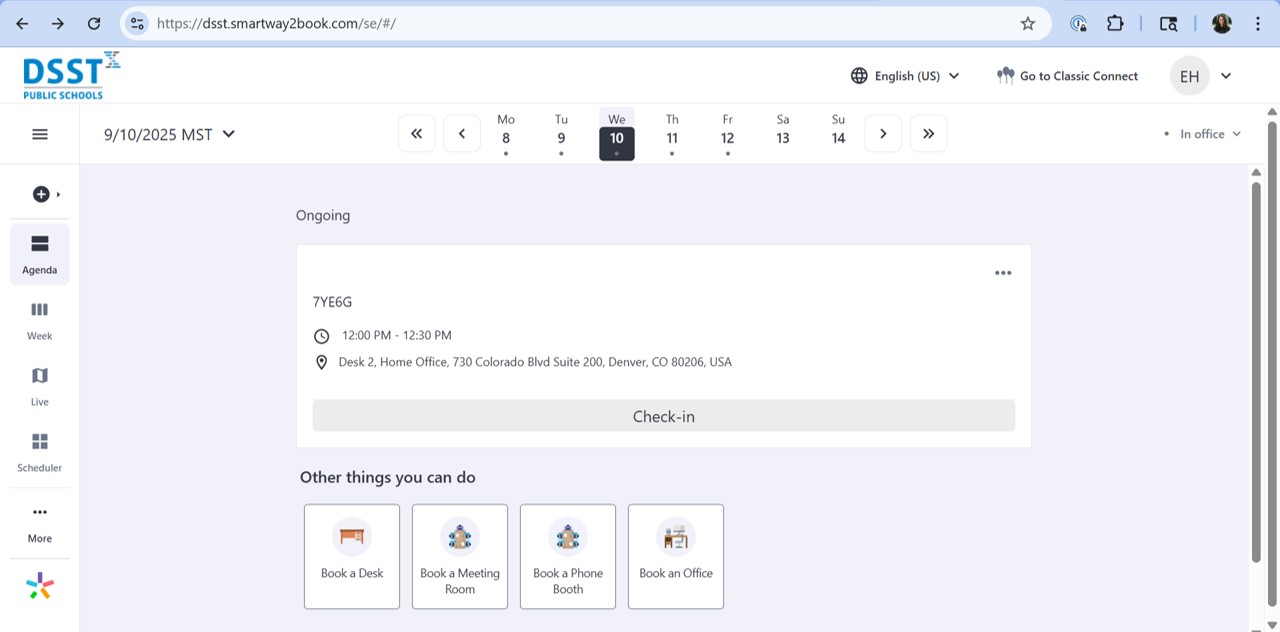Open English (US) language dropdown
Screen dimensions: 1280x632
(x=905, y=76)
